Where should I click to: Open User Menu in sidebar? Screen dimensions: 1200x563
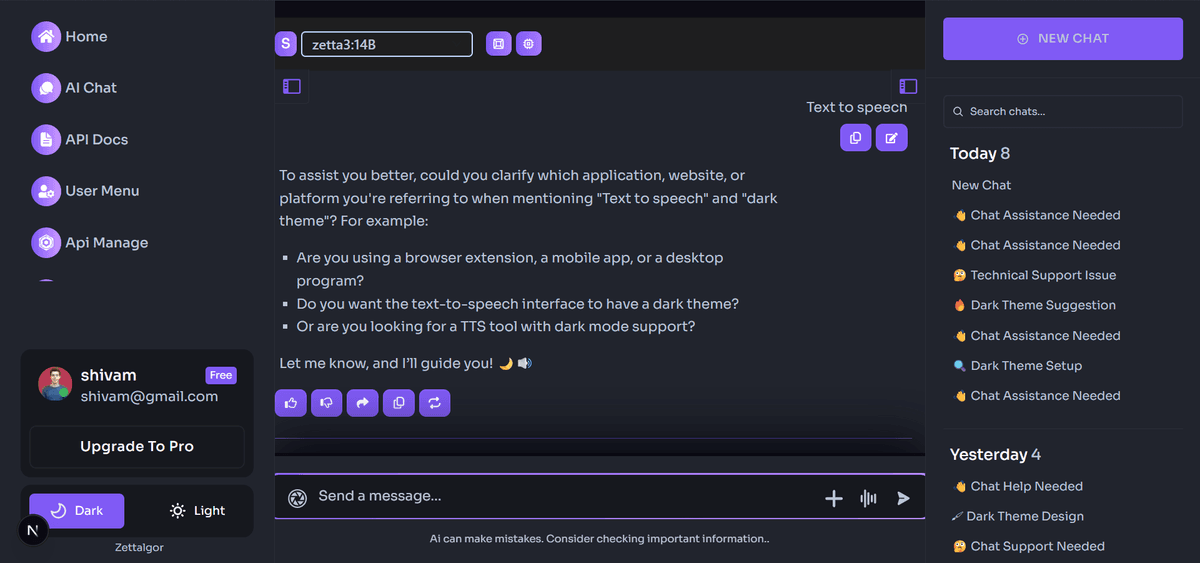coord(86,191)
